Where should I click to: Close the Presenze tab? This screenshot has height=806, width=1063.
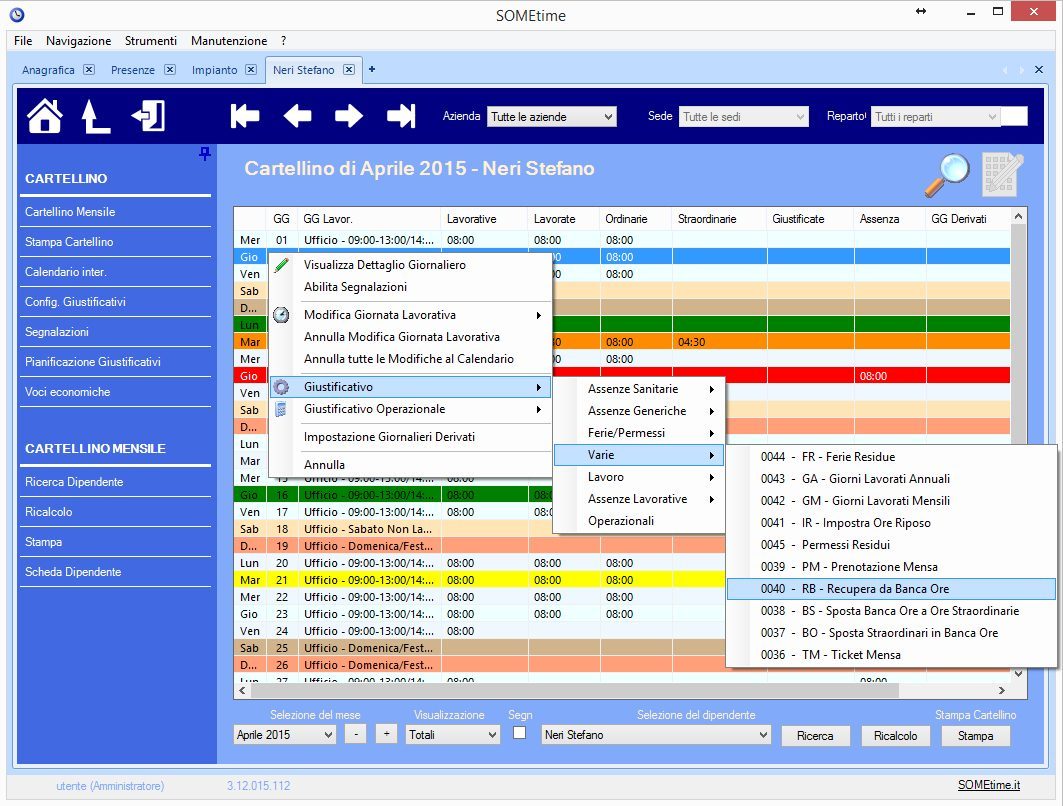point(170,70)
